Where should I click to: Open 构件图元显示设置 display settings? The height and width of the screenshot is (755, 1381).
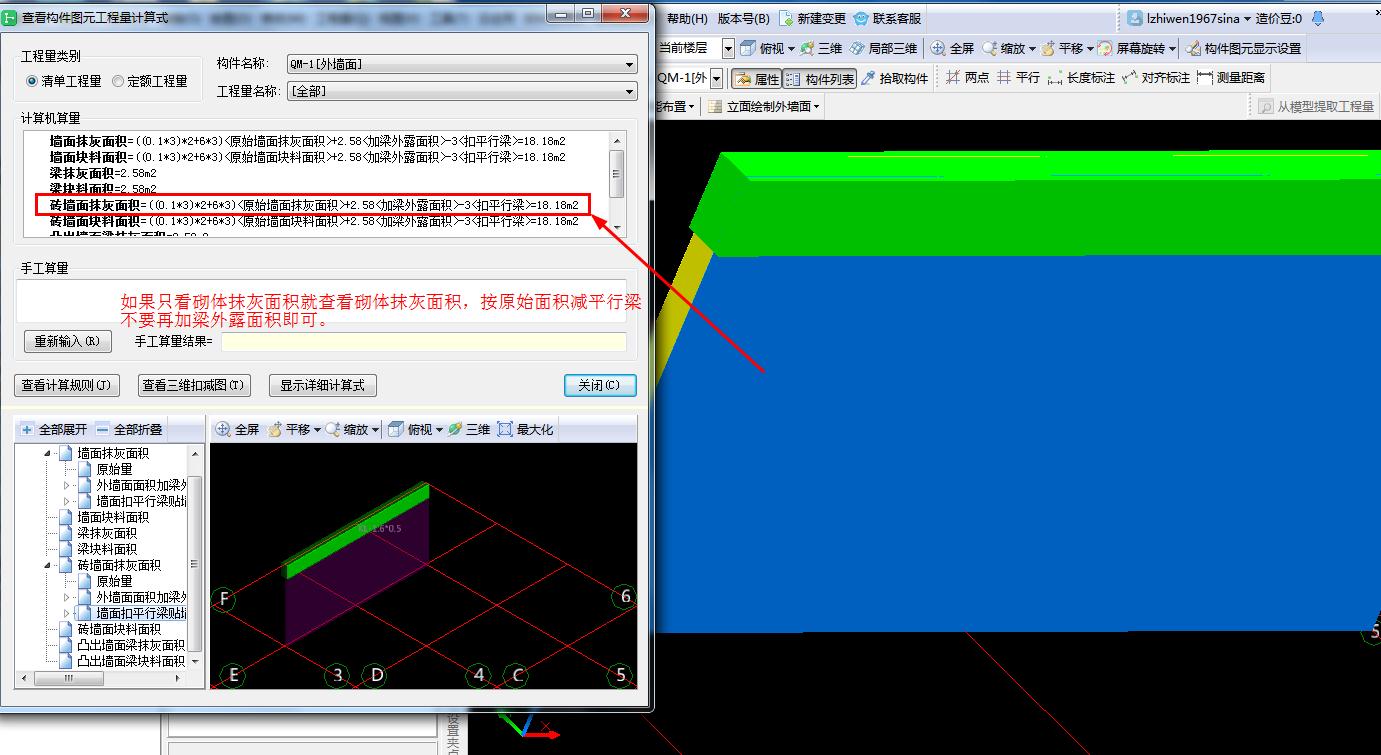(x=1243, y=48)
